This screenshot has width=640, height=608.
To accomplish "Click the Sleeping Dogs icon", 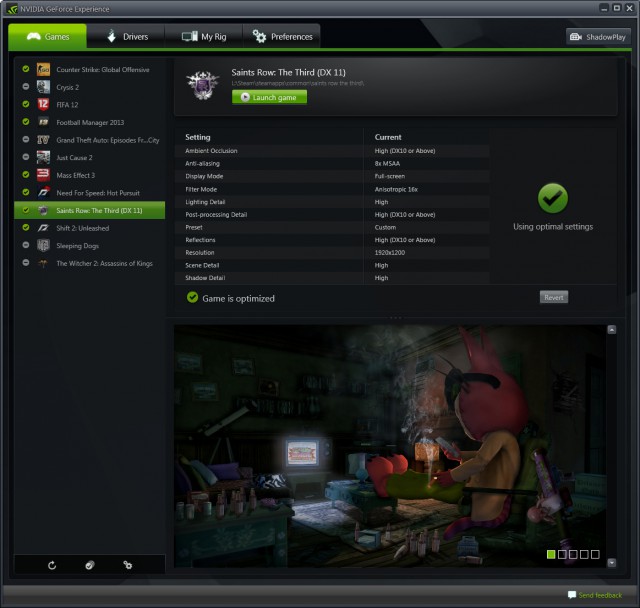I will [x=43, y=245].
